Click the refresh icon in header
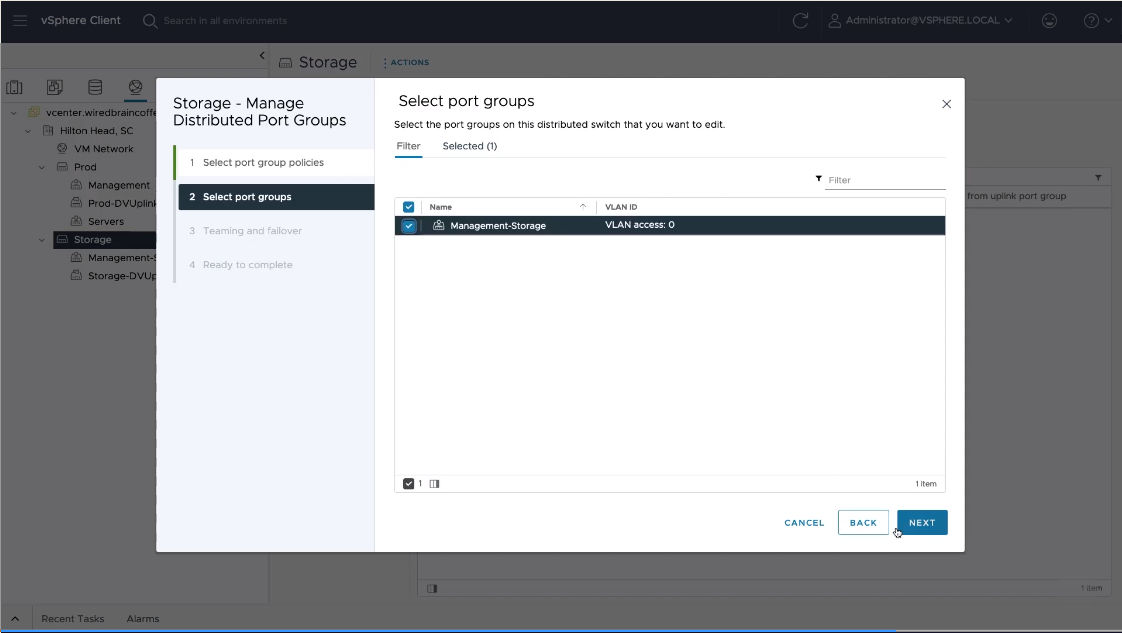The image size is (1122, 633). (800, 21)
